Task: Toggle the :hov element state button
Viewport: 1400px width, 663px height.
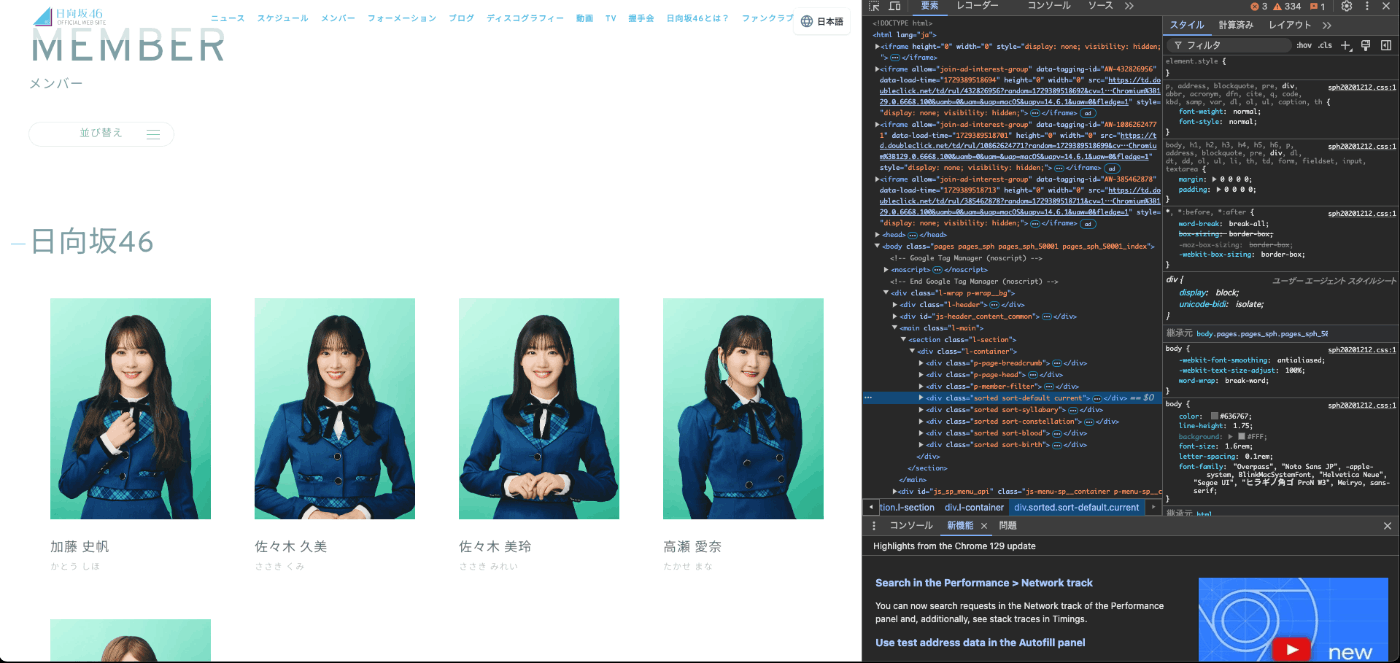Action: [x=1304, y=45]
